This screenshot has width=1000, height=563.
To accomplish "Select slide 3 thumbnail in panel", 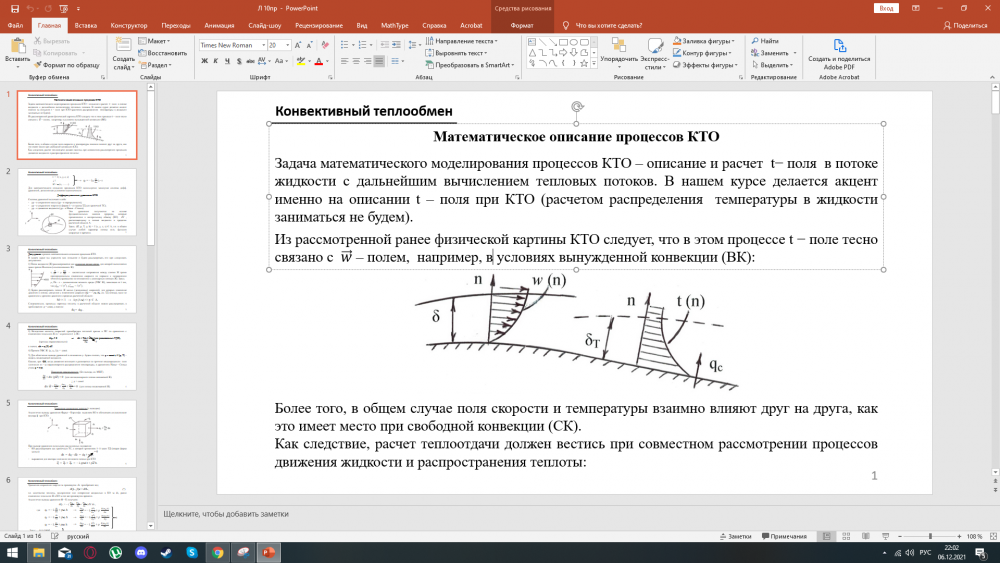I will pyautogui.click(x=77, y=278).
